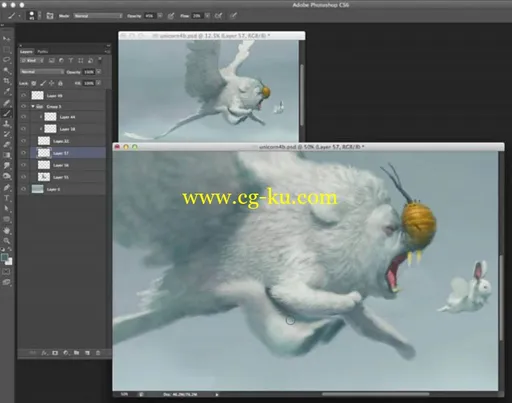Open the tool preset picker arrow
This screenshot has height=403, width=512.
tap(19, 16)
